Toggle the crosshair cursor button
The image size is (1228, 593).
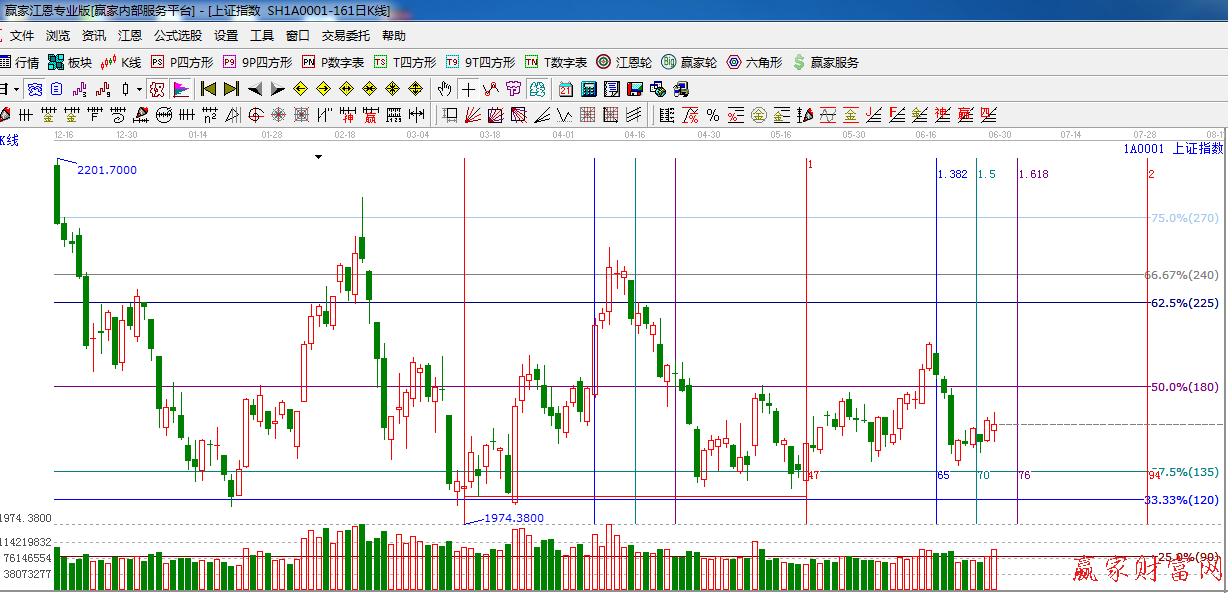(468, 89)
